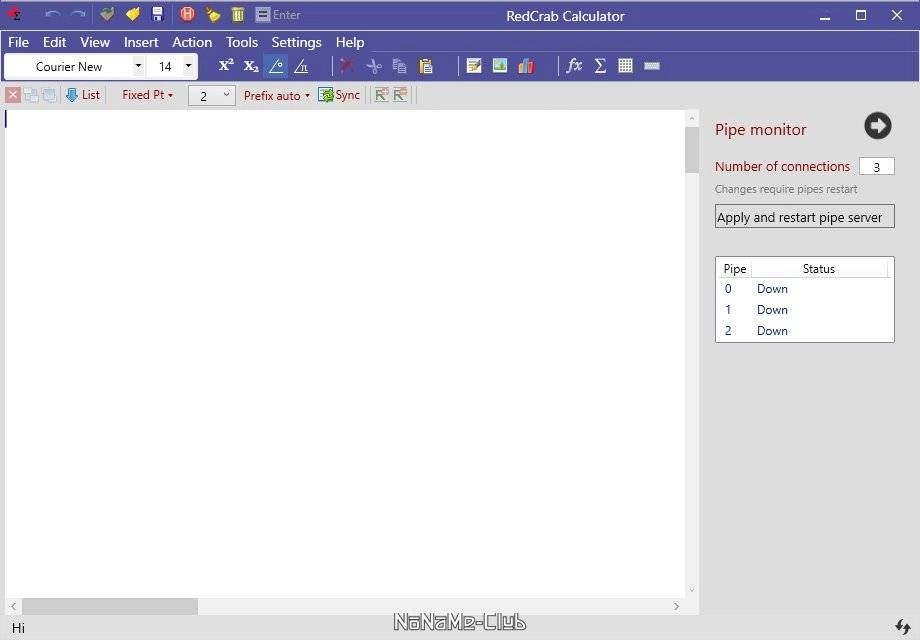Click the List down-arrow button

(x=83, y=95)
